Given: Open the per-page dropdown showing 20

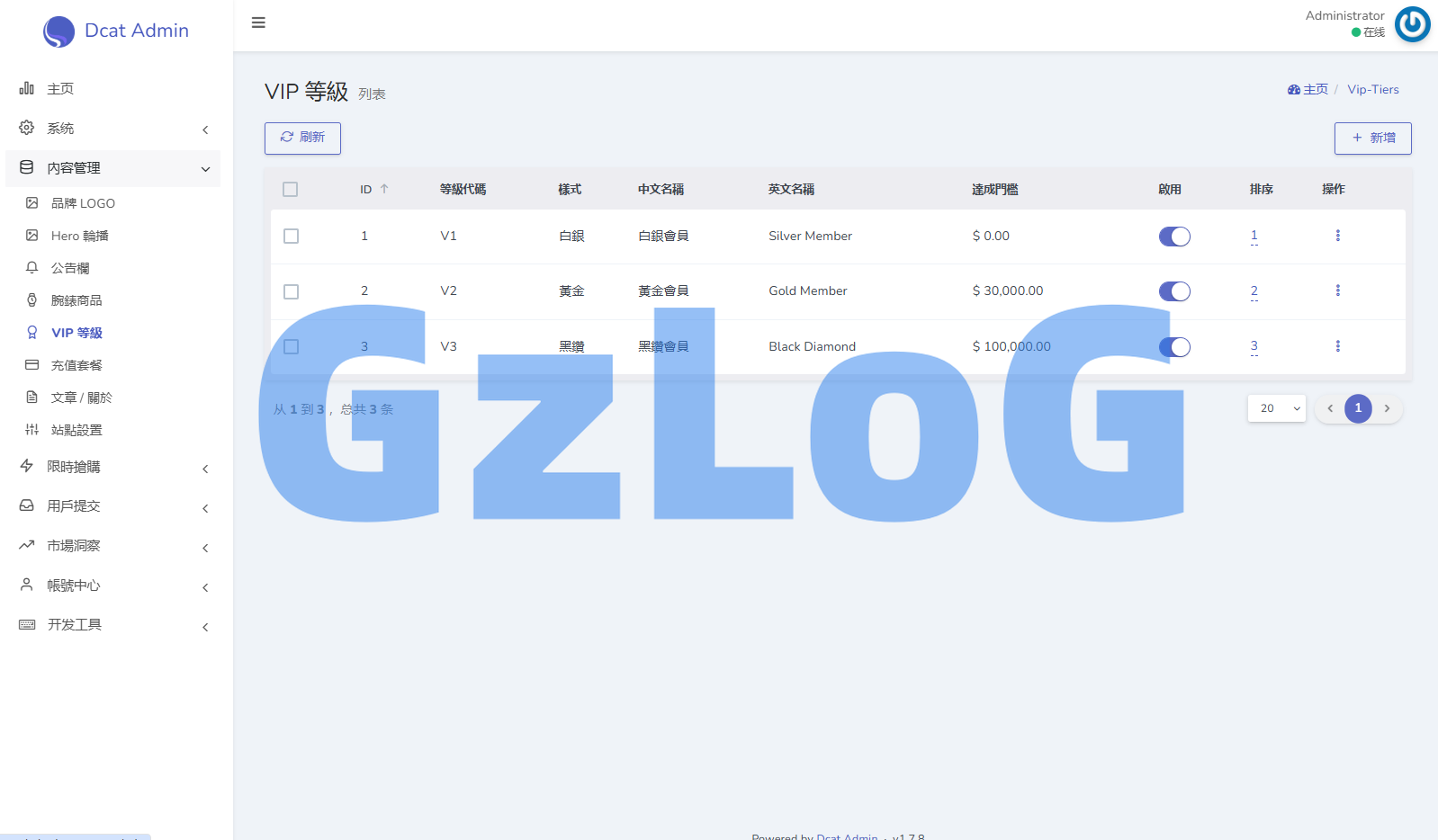Looking at the screenshot, I should (1276, 408).
